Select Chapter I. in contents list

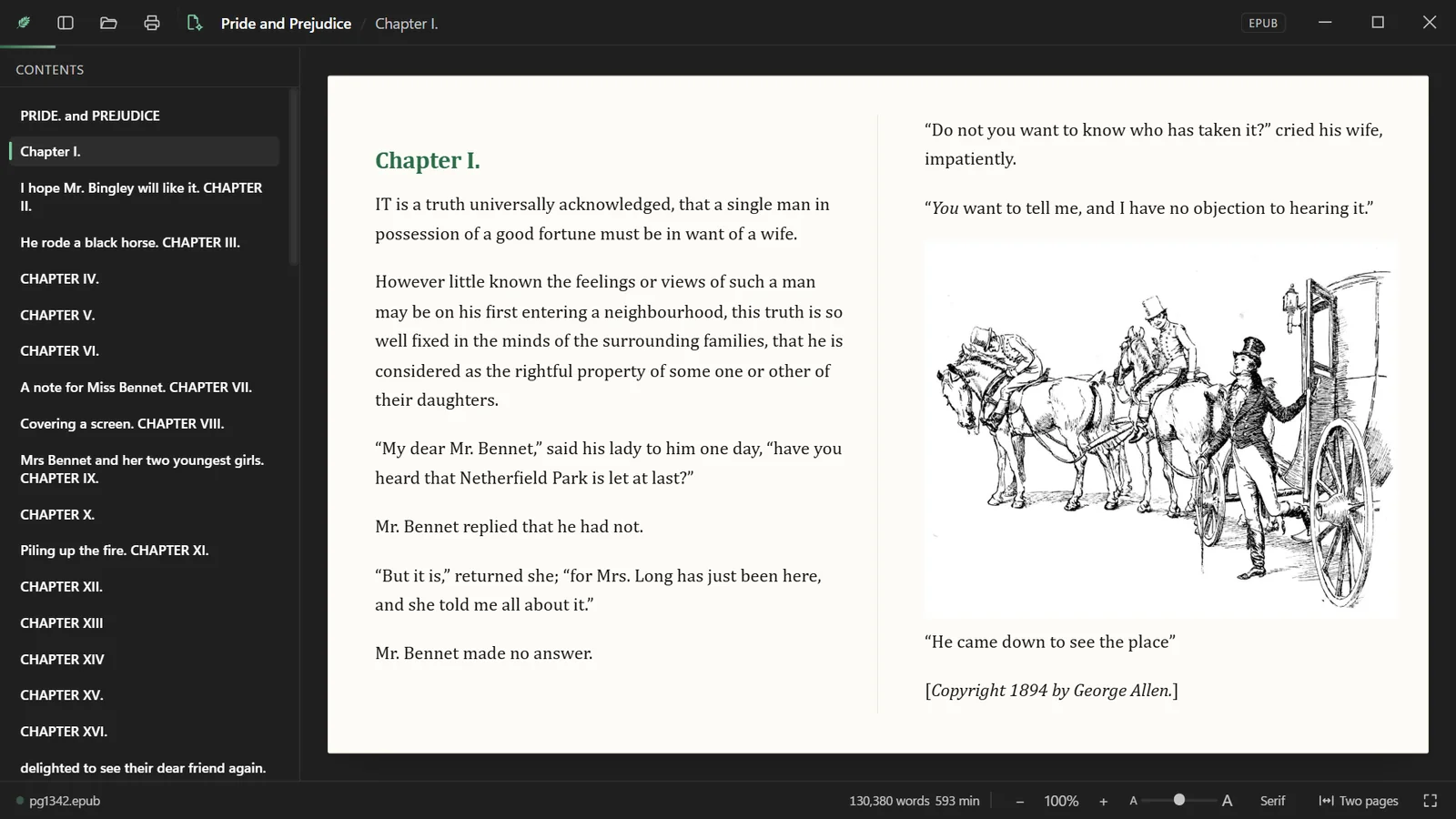pos(145,152)
